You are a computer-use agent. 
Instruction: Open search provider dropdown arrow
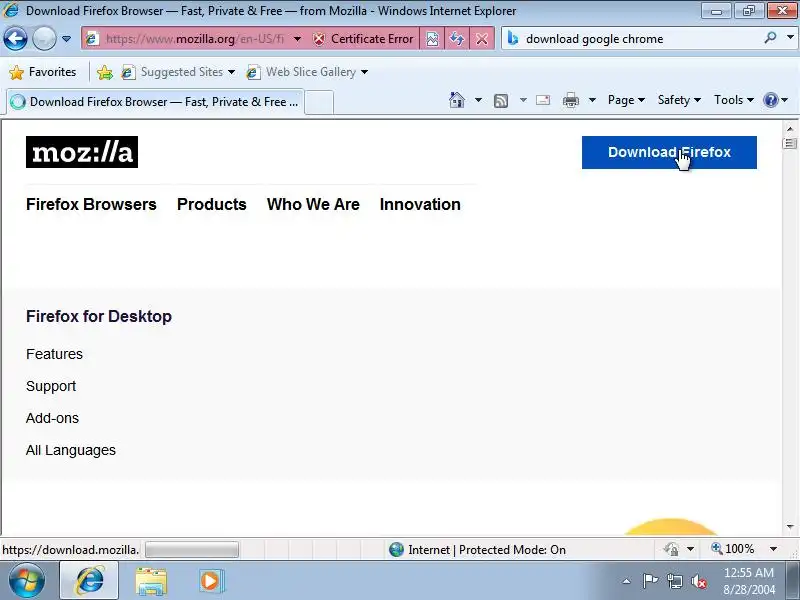[790, 38]
